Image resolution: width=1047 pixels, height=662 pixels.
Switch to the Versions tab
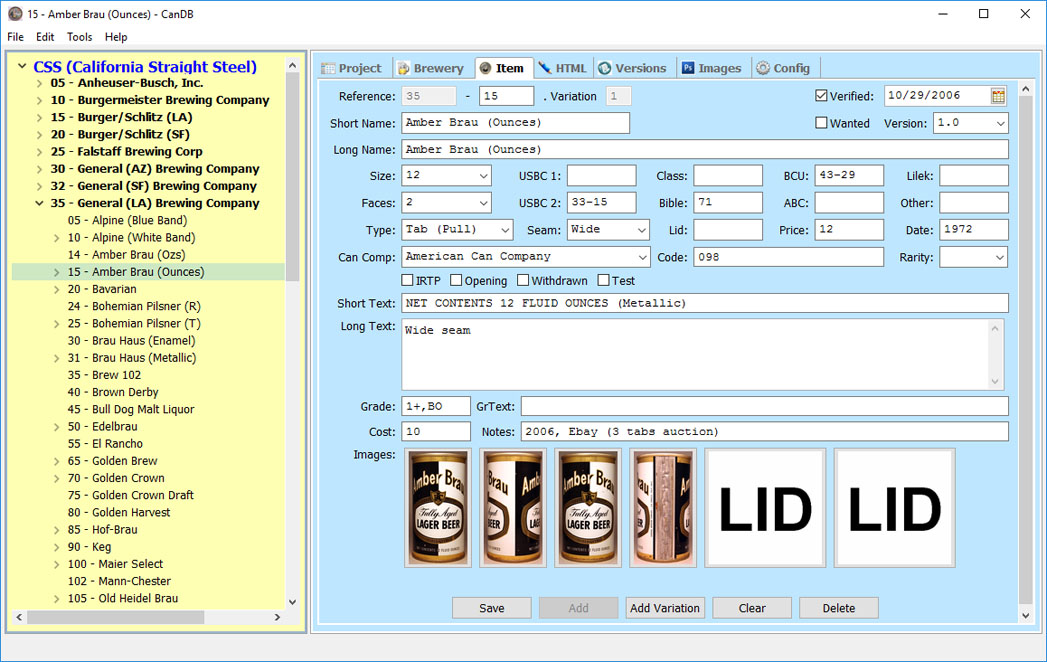click(x=633, y=68)
